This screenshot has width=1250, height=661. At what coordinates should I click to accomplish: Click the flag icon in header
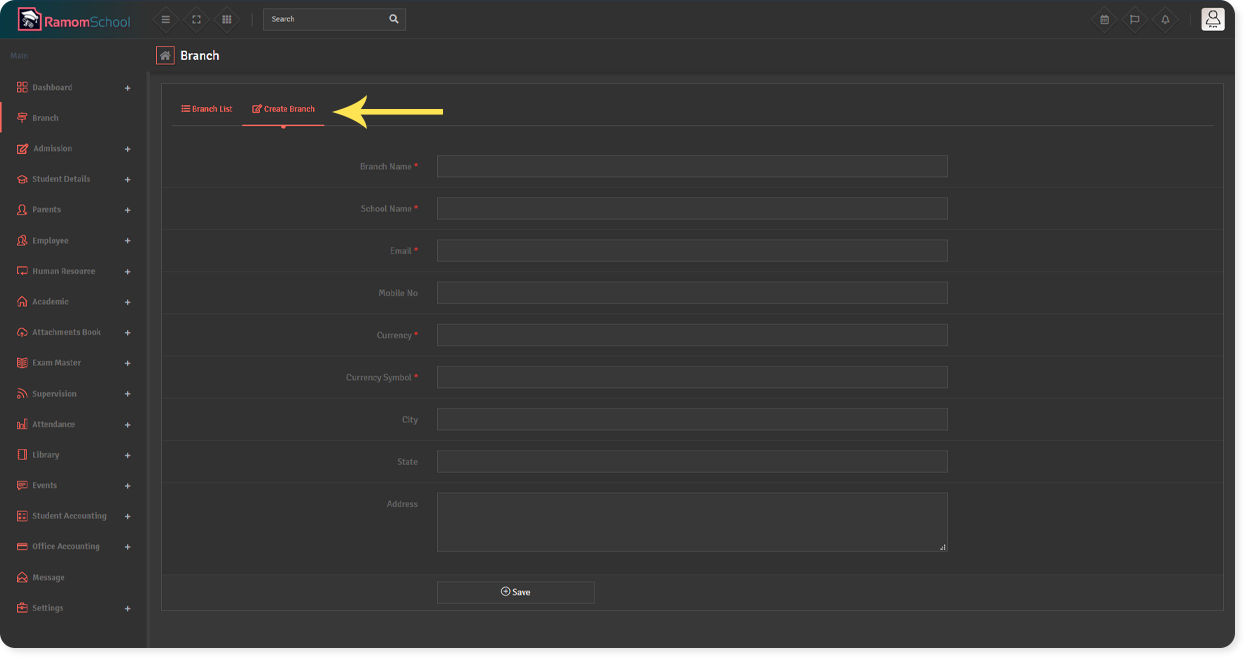tap(1134, 19)
